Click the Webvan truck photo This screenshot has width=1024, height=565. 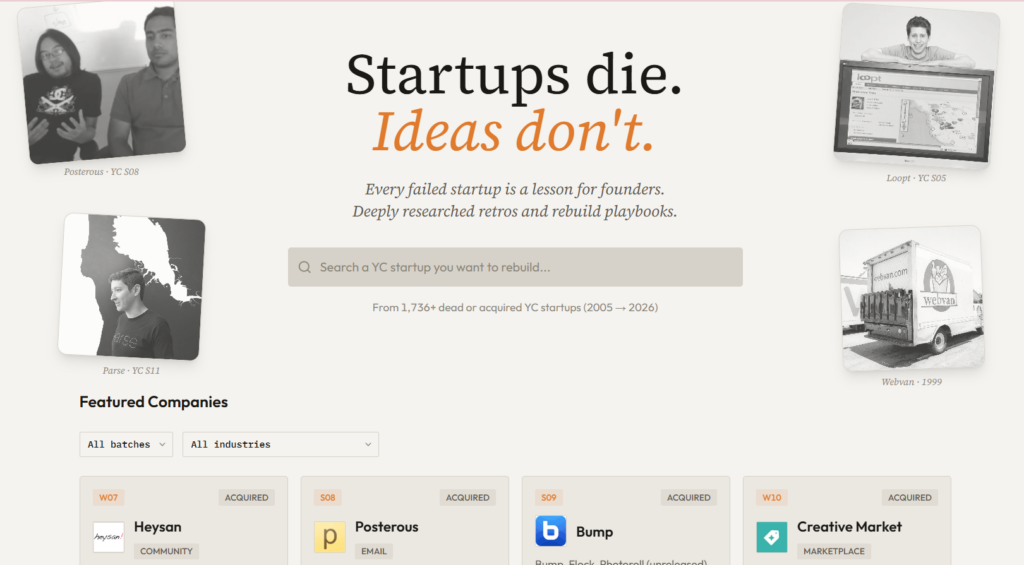(x=911, y=299)
